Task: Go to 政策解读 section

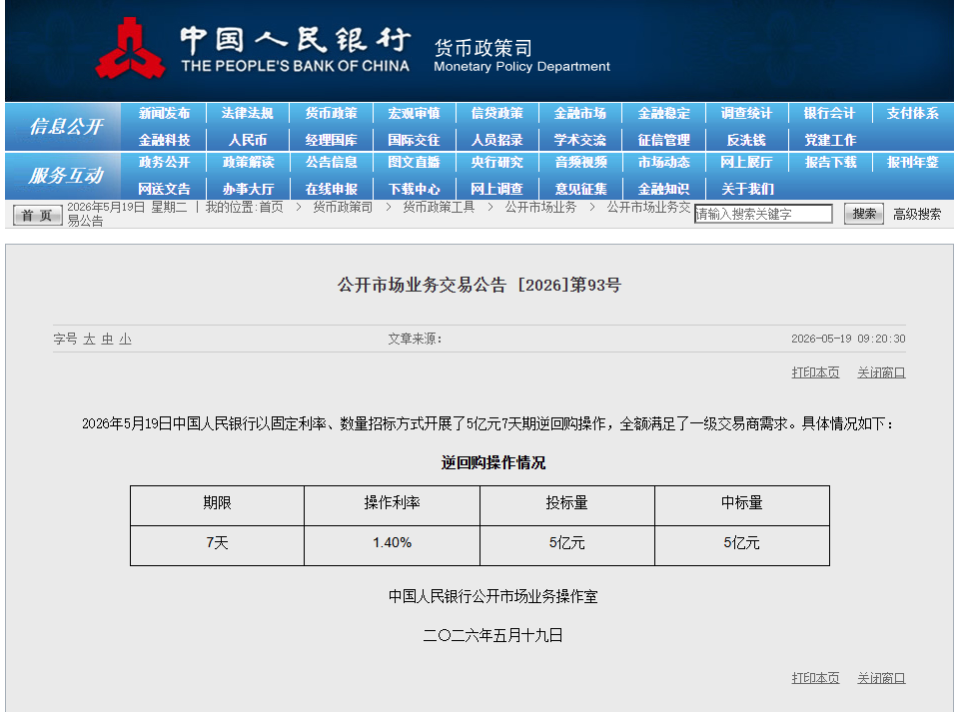Action: click(x=247, y=162)
